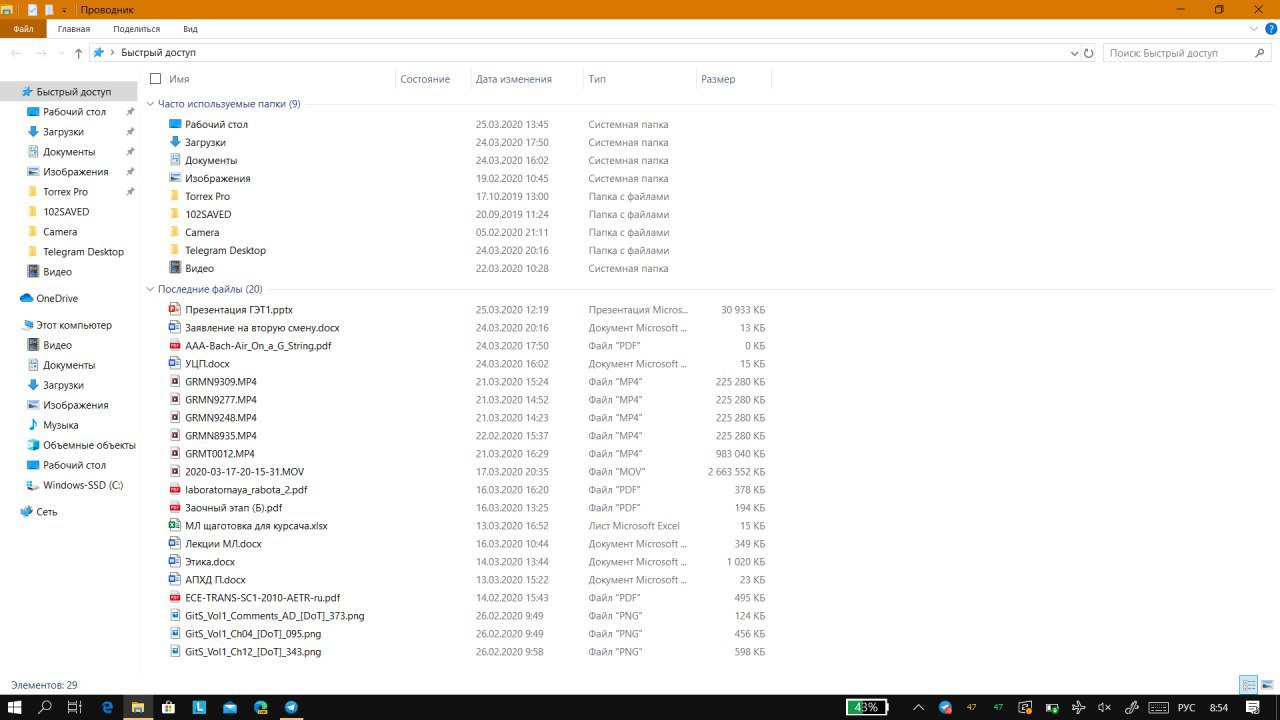1280x720 pixels.
Task: Go up one folder level arrow
Action: [x=79, y=53]
